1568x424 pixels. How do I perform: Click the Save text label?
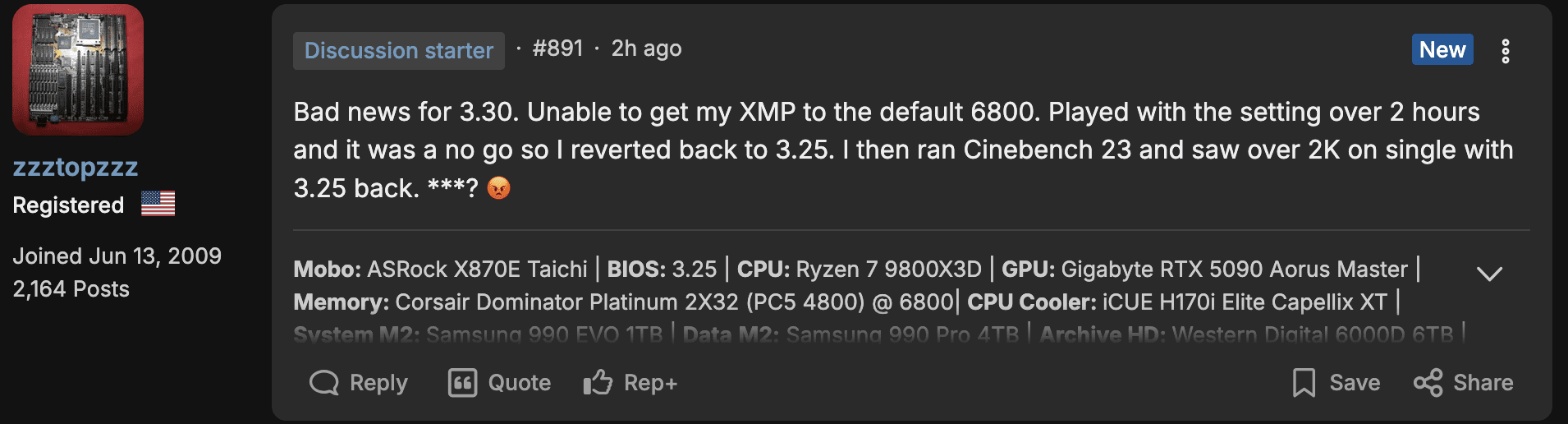(1355, 383)
